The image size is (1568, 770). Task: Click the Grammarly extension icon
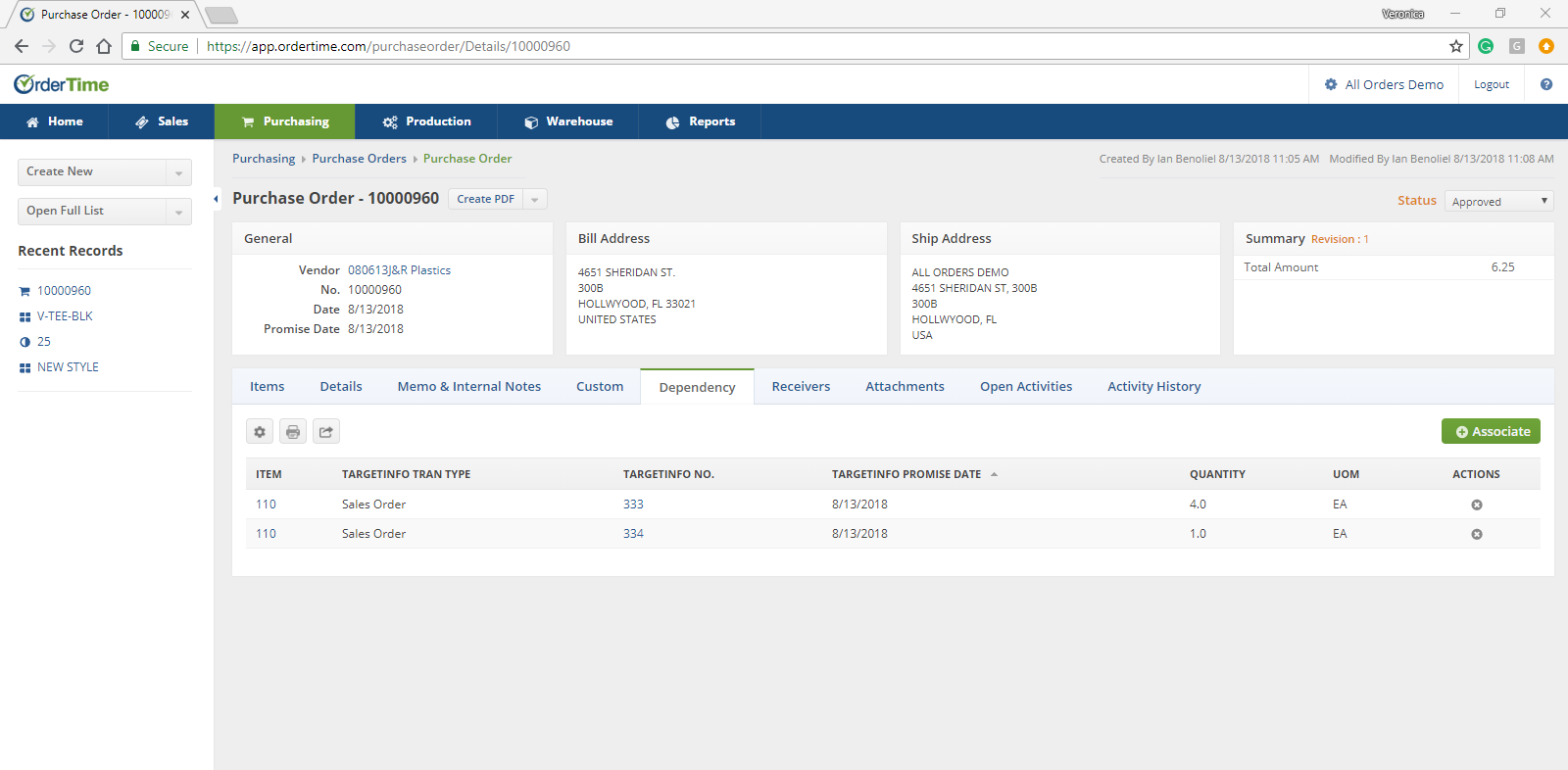[1486, 46]
